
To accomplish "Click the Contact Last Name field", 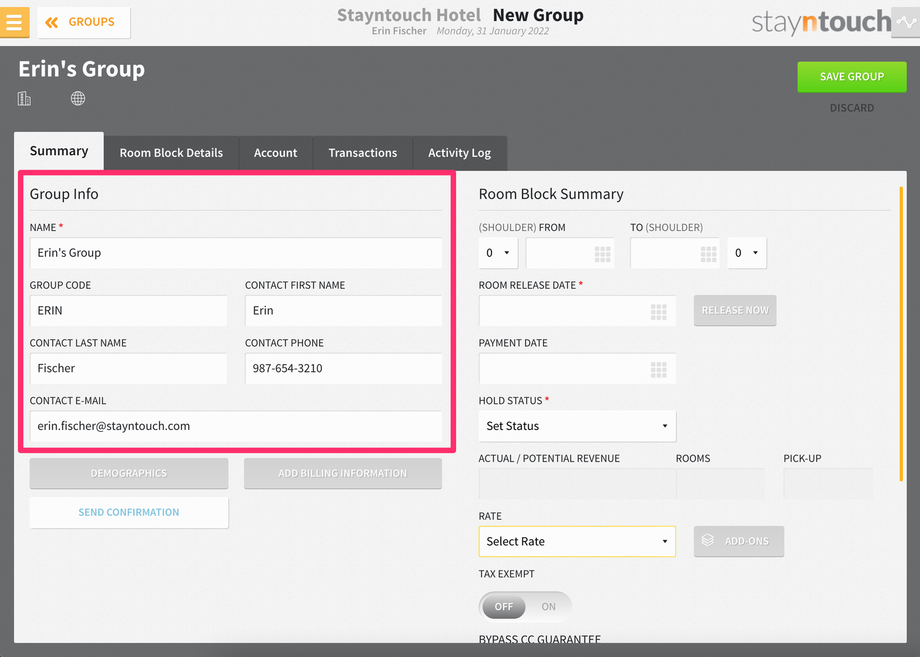I will click(128, 368).
